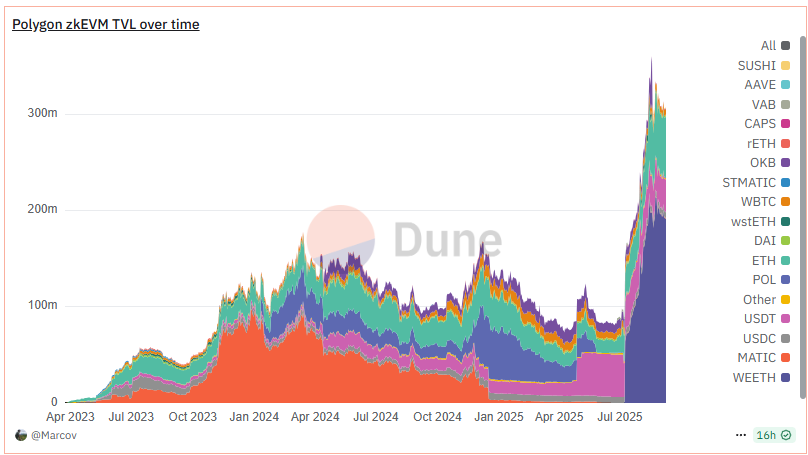The image size is (808, 455).
Task: Click the Jan 2025 x-axis label
Action: pos(499,416)
